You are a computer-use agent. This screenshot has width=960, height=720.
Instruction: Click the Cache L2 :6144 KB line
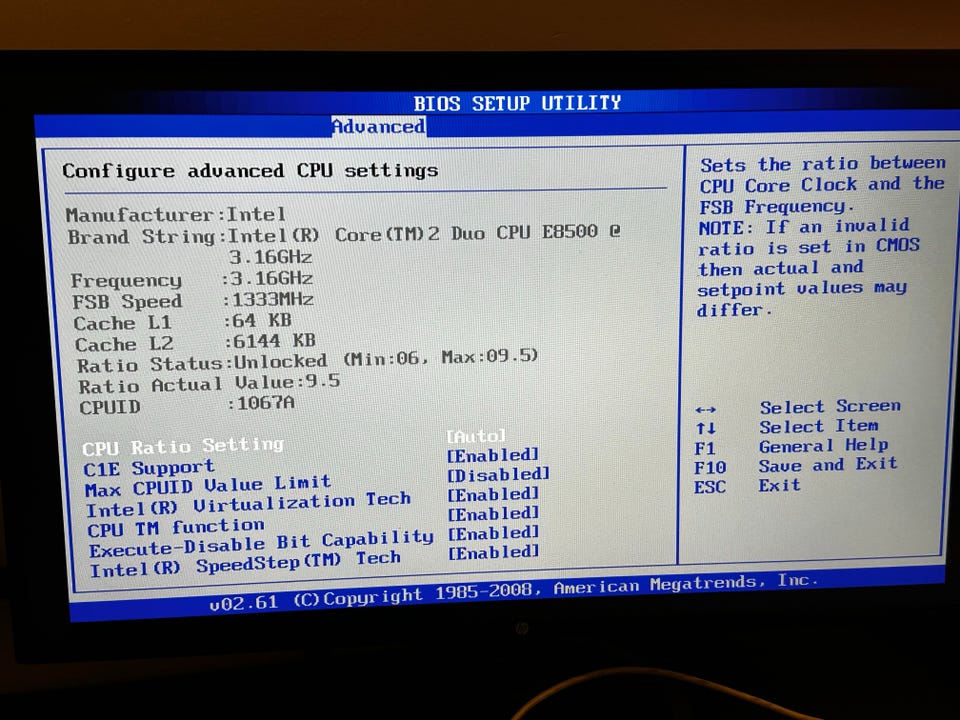click(195, 342)
